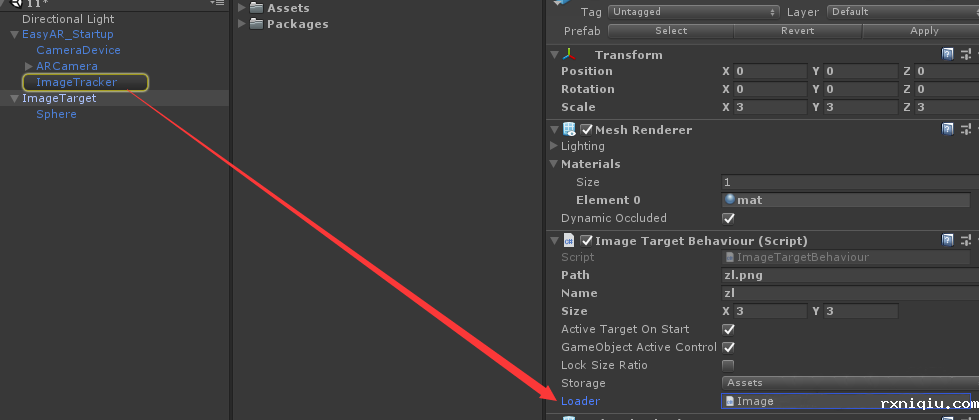This screenshot has width=979, height=420.
Task: Open the Mesh Renderer help icon
Action: (947, 129)
